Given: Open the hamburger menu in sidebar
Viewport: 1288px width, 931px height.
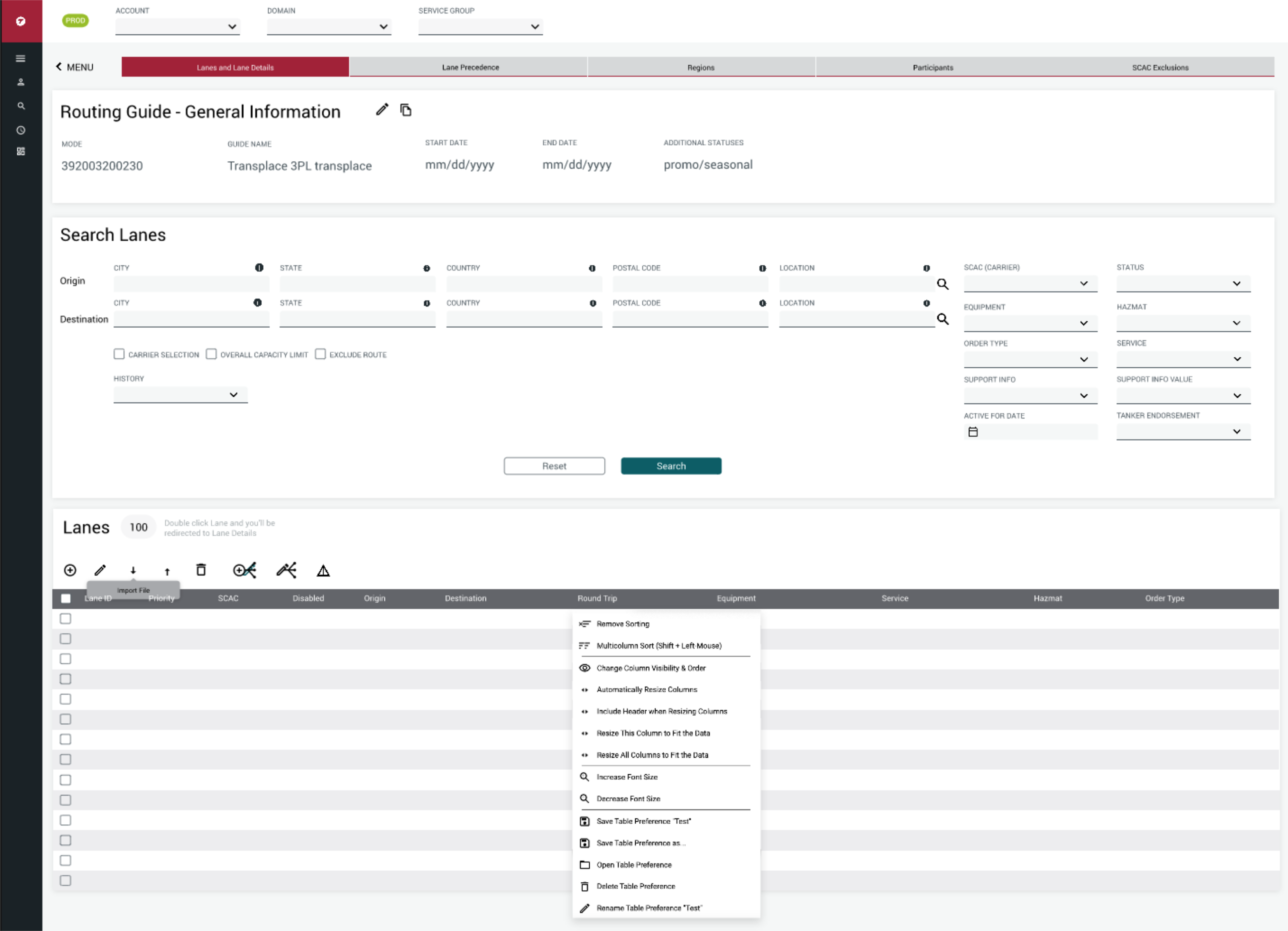Looking at the screenshot, I should [x=20, y=58].
